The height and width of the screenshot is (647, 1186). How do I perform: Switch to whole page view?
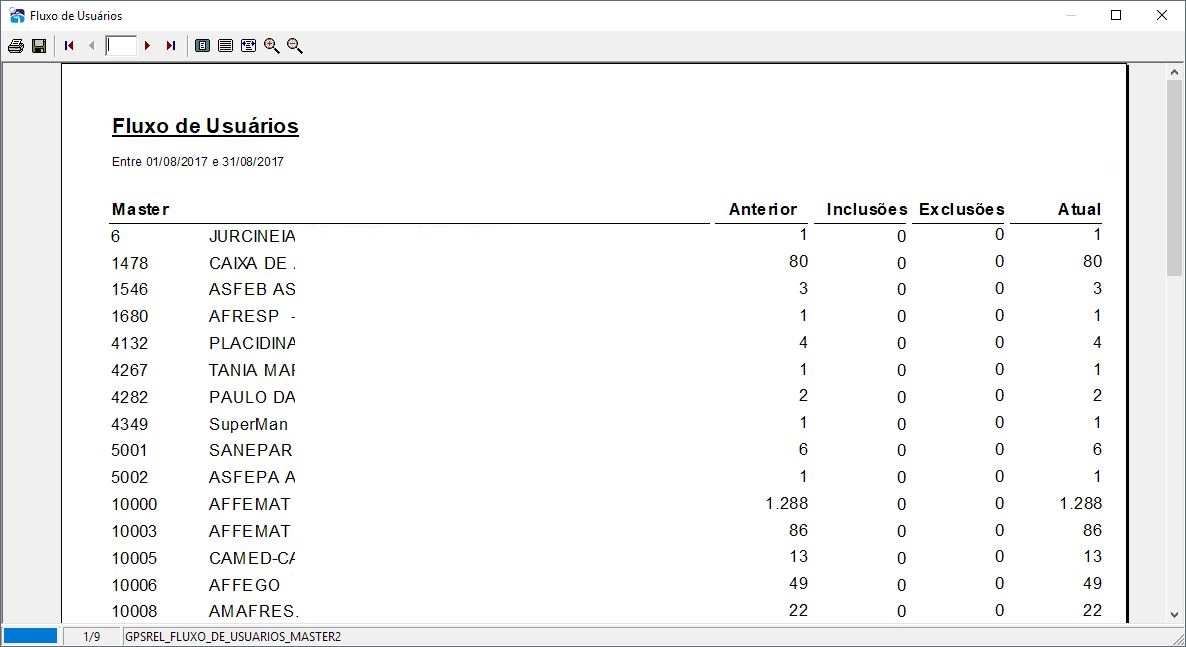[x=202, y=46]
